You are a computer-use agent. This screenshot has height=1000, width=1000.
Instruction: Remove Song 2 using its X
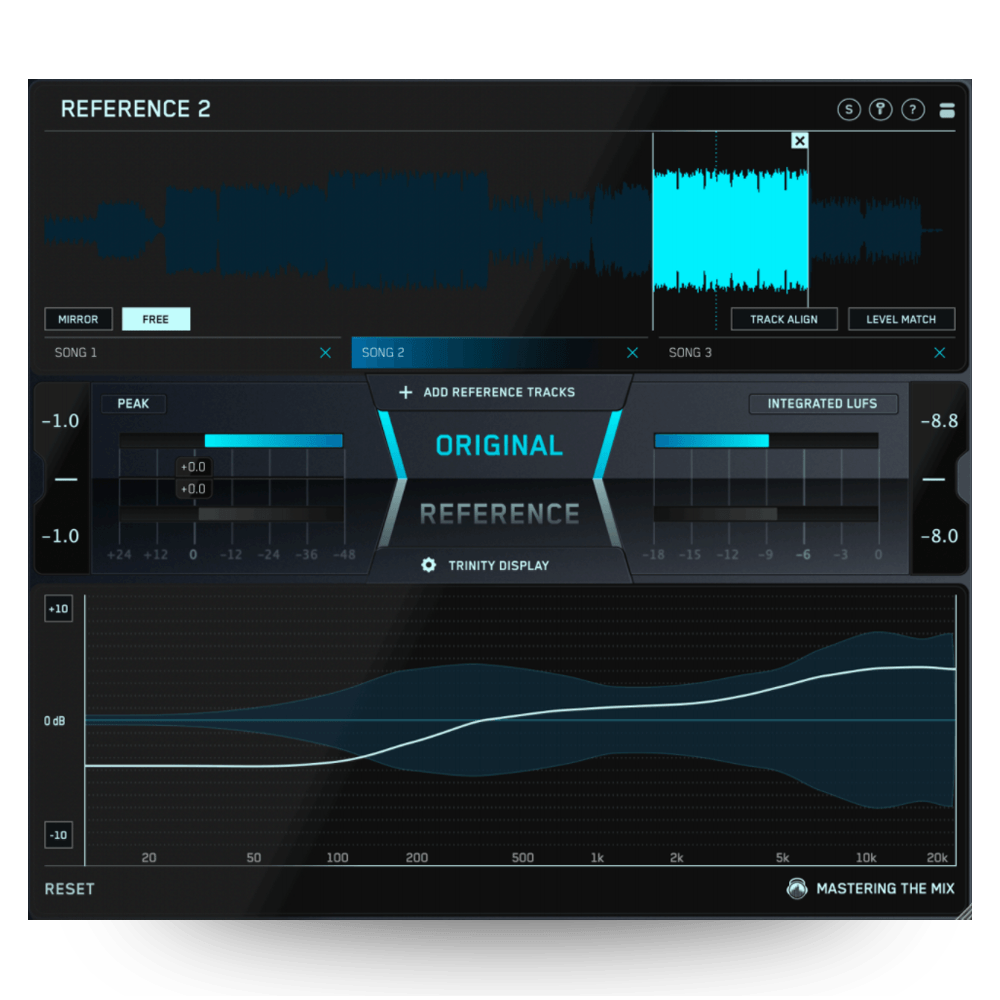point(632,353)
